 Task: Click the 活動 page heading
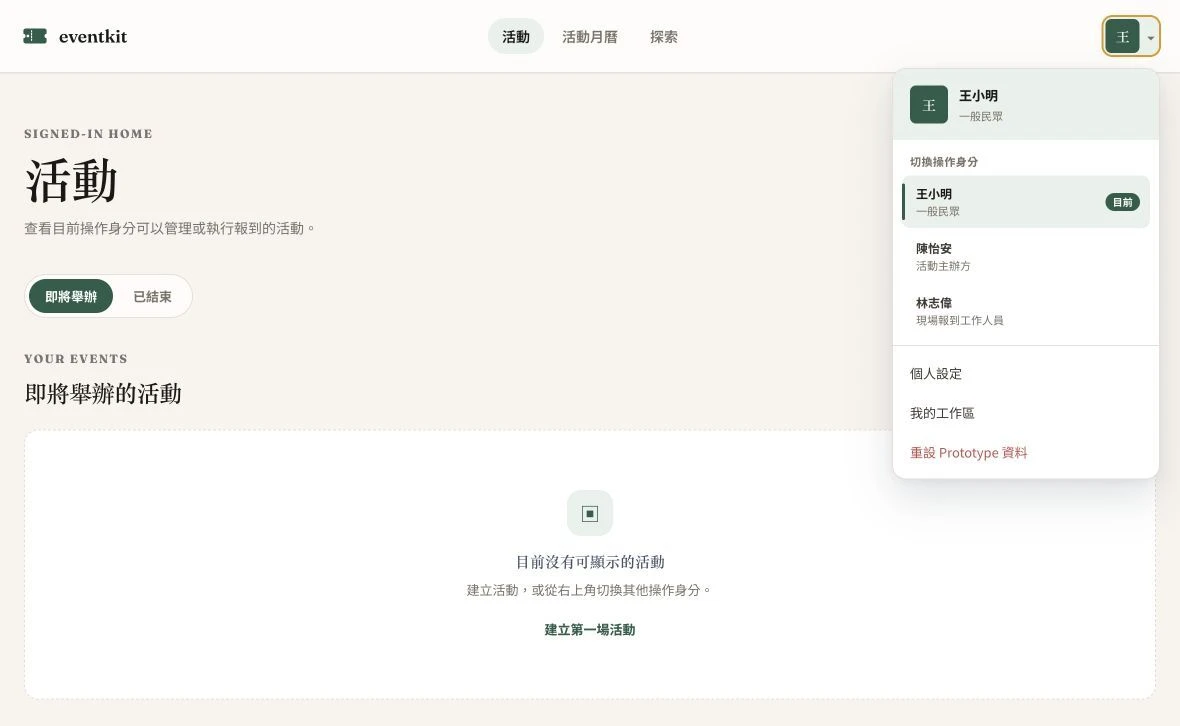coord(71,181)
